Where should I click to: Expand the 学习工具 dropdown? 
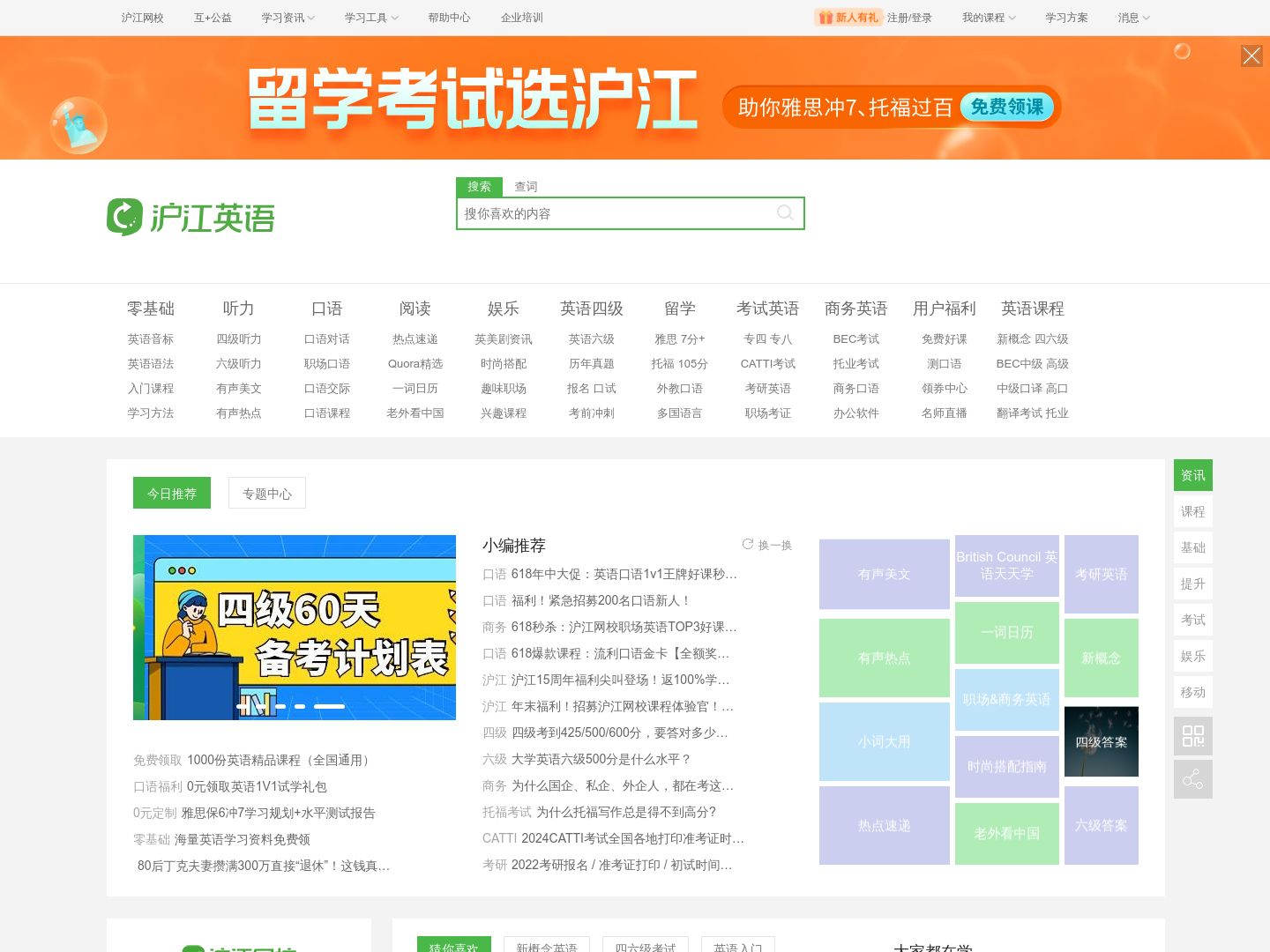click(371, 18)
